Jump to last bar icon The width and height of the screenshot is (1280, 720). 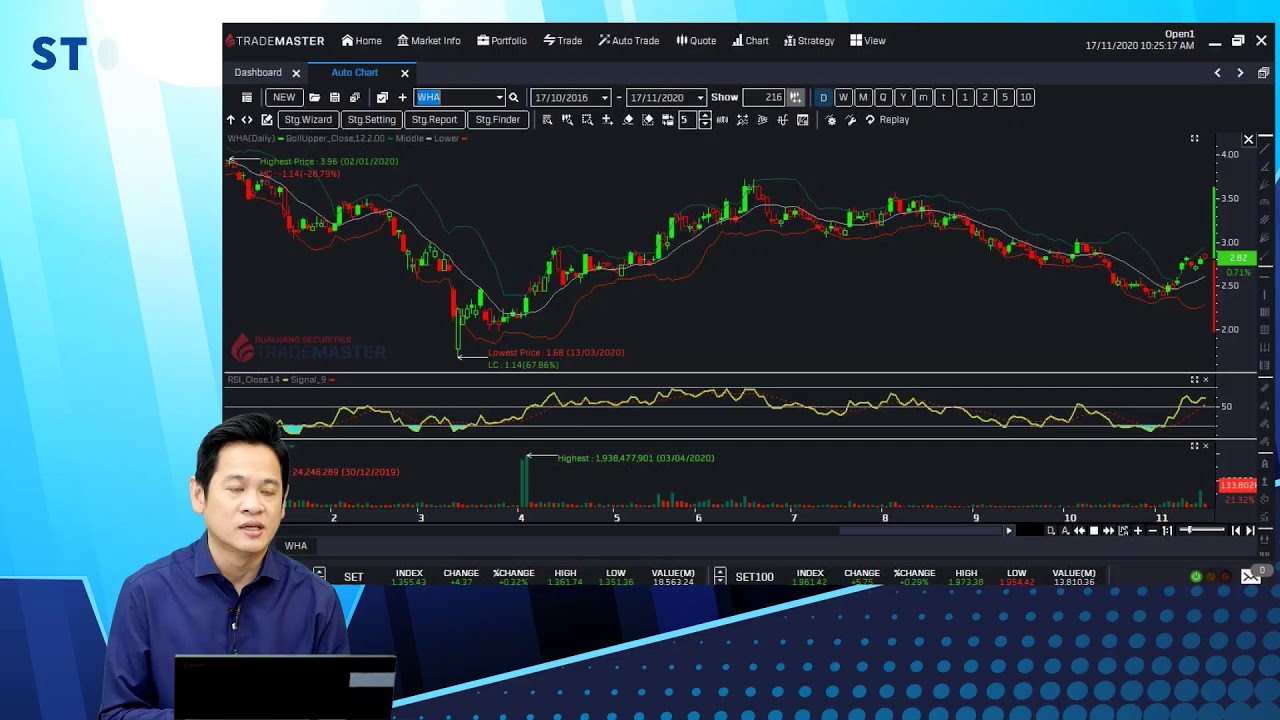[1250, 530]
